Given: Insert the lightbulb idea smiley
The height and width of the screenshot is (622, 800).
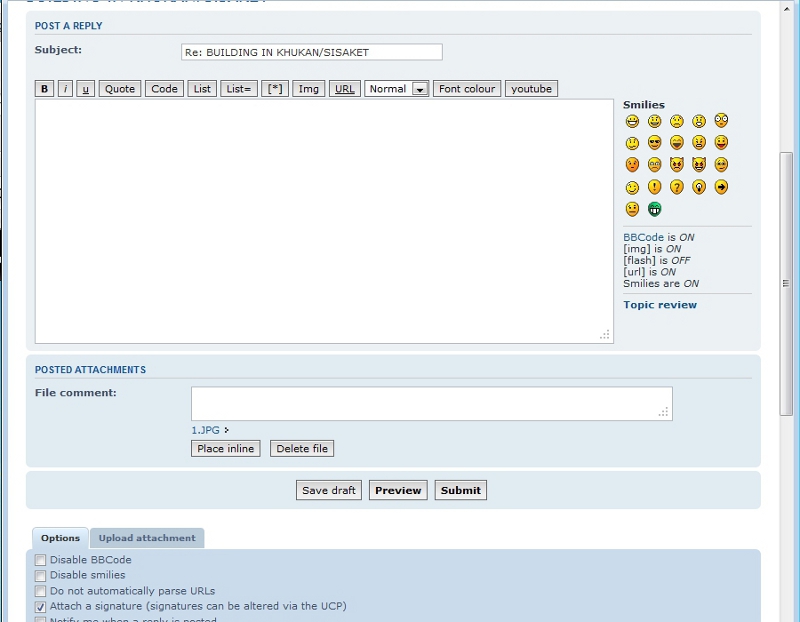Looking at the screenshot, I should [x=699, y=187].
